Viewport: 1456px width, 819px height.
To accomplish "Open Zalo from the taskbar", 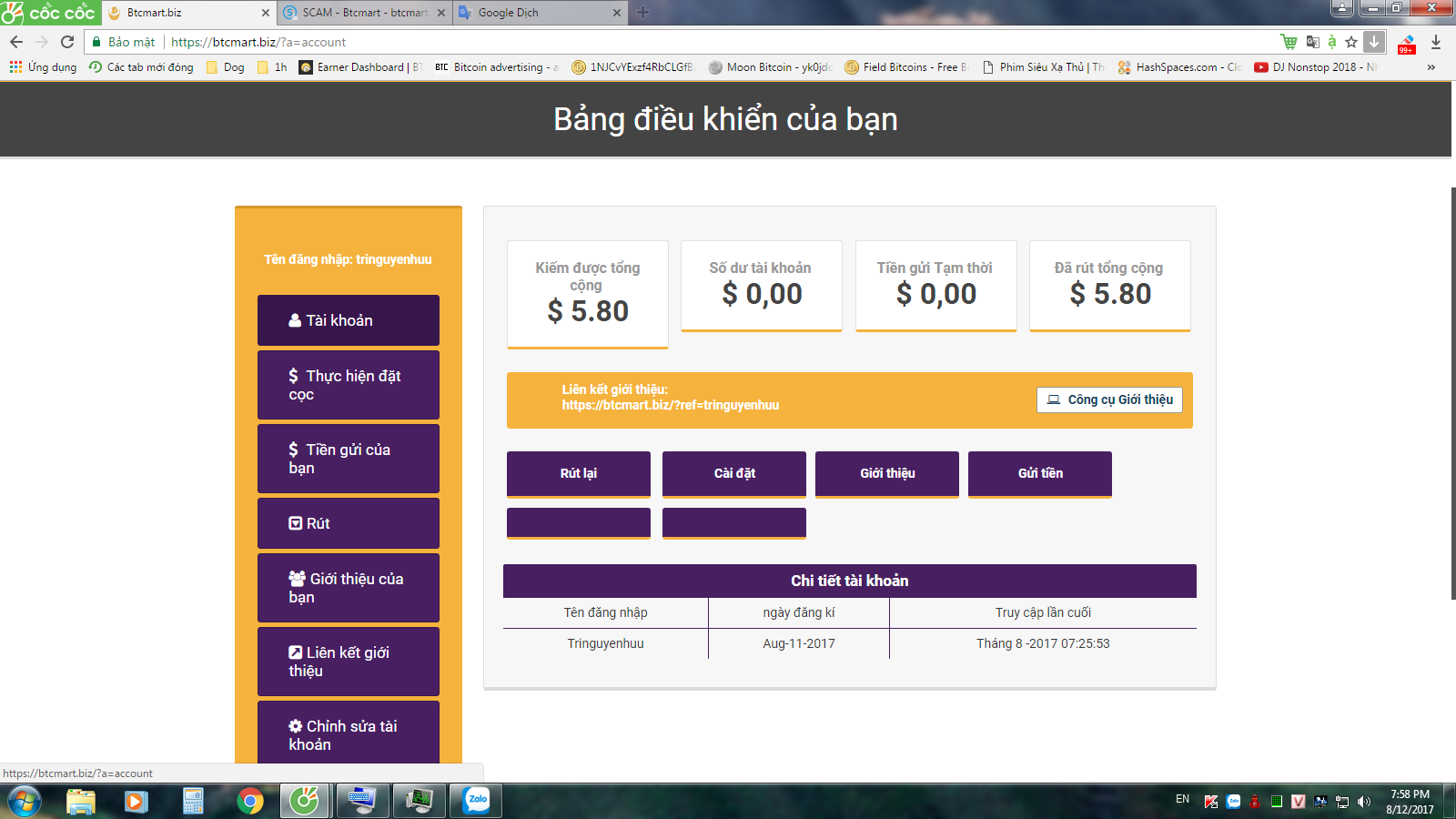I will [478, 801].
